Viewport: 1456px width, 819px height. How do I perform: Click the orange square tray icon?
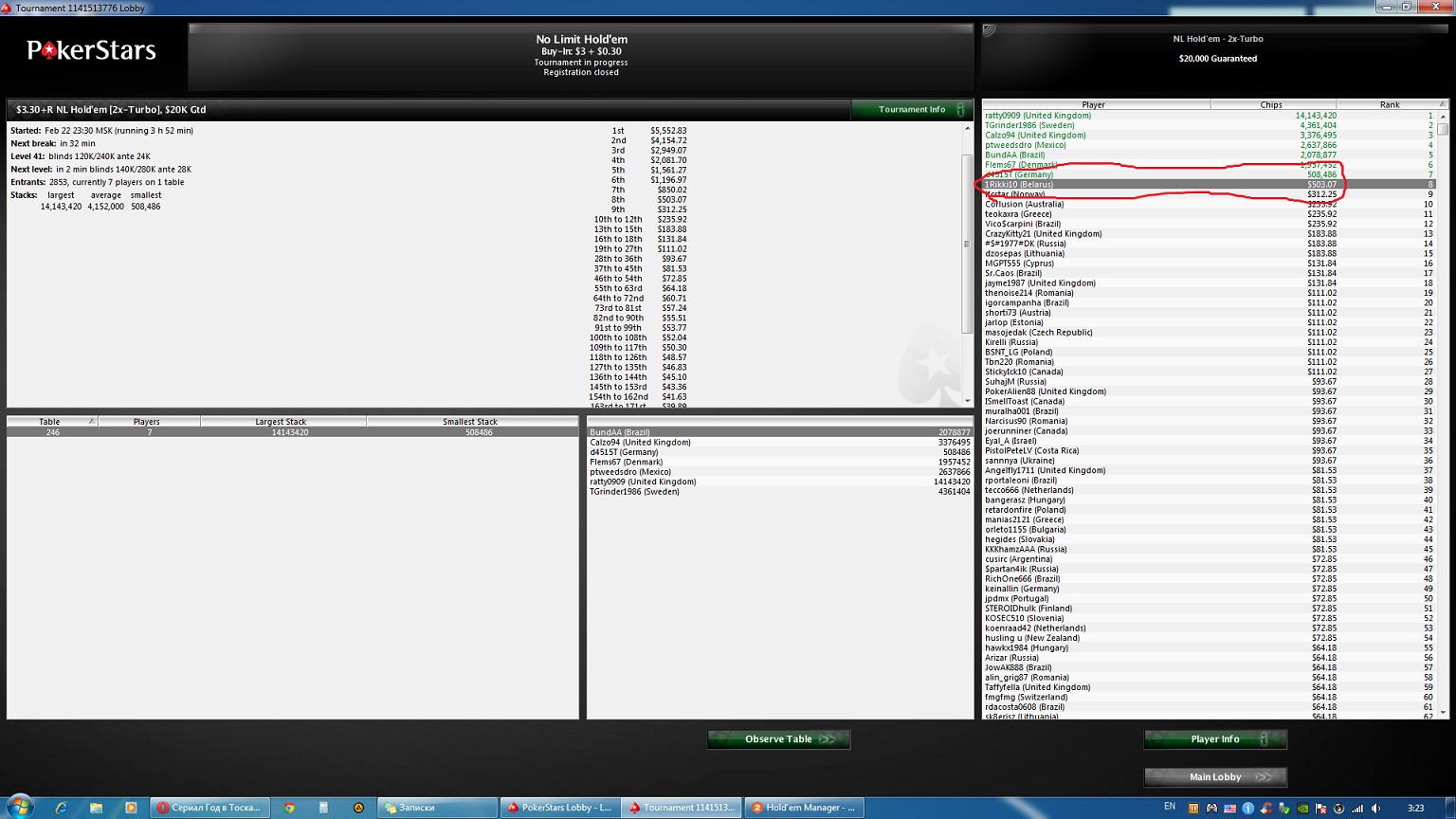pos(1193,809)
